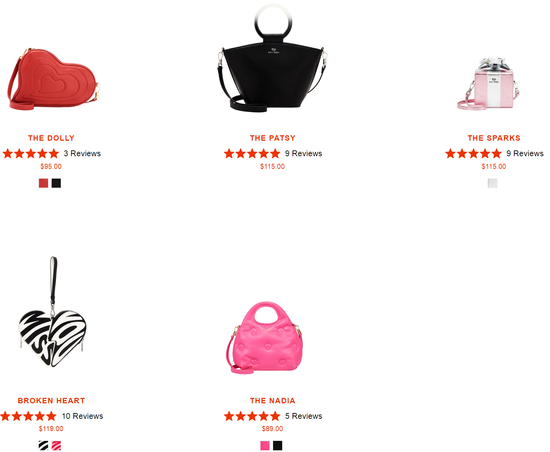
Task: Choose black zebra swatch for Broken Heart
Action: point(43,446)
